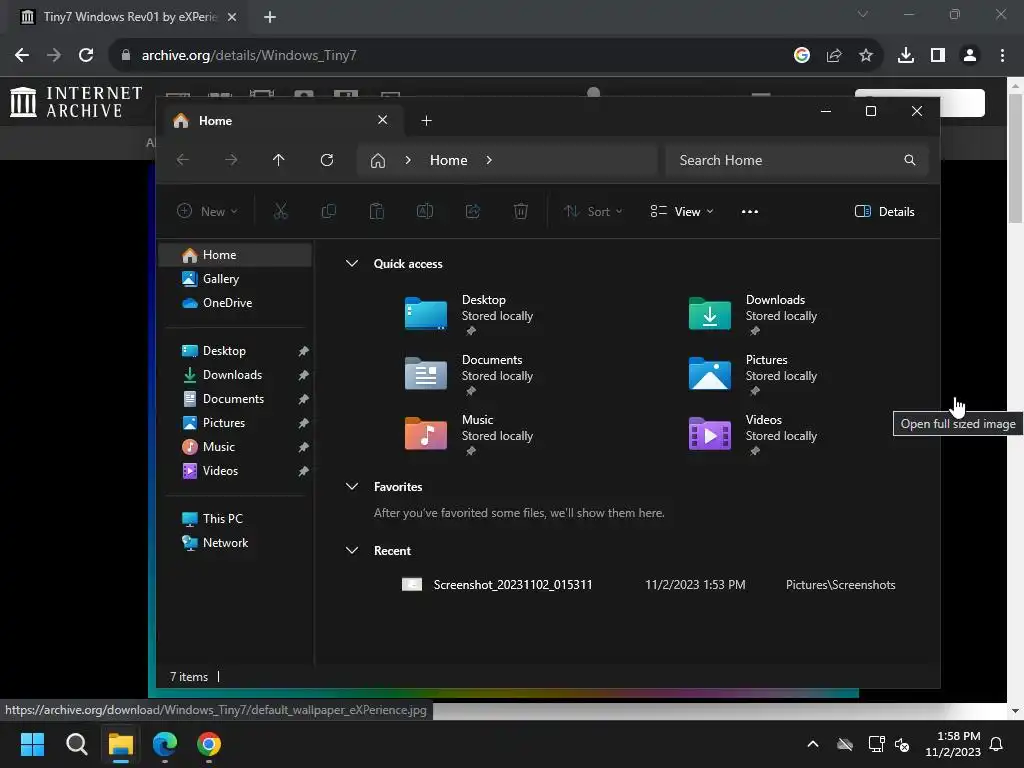Open a new Chrome tab
1024x768 pixels.
(x=270, y=17)
